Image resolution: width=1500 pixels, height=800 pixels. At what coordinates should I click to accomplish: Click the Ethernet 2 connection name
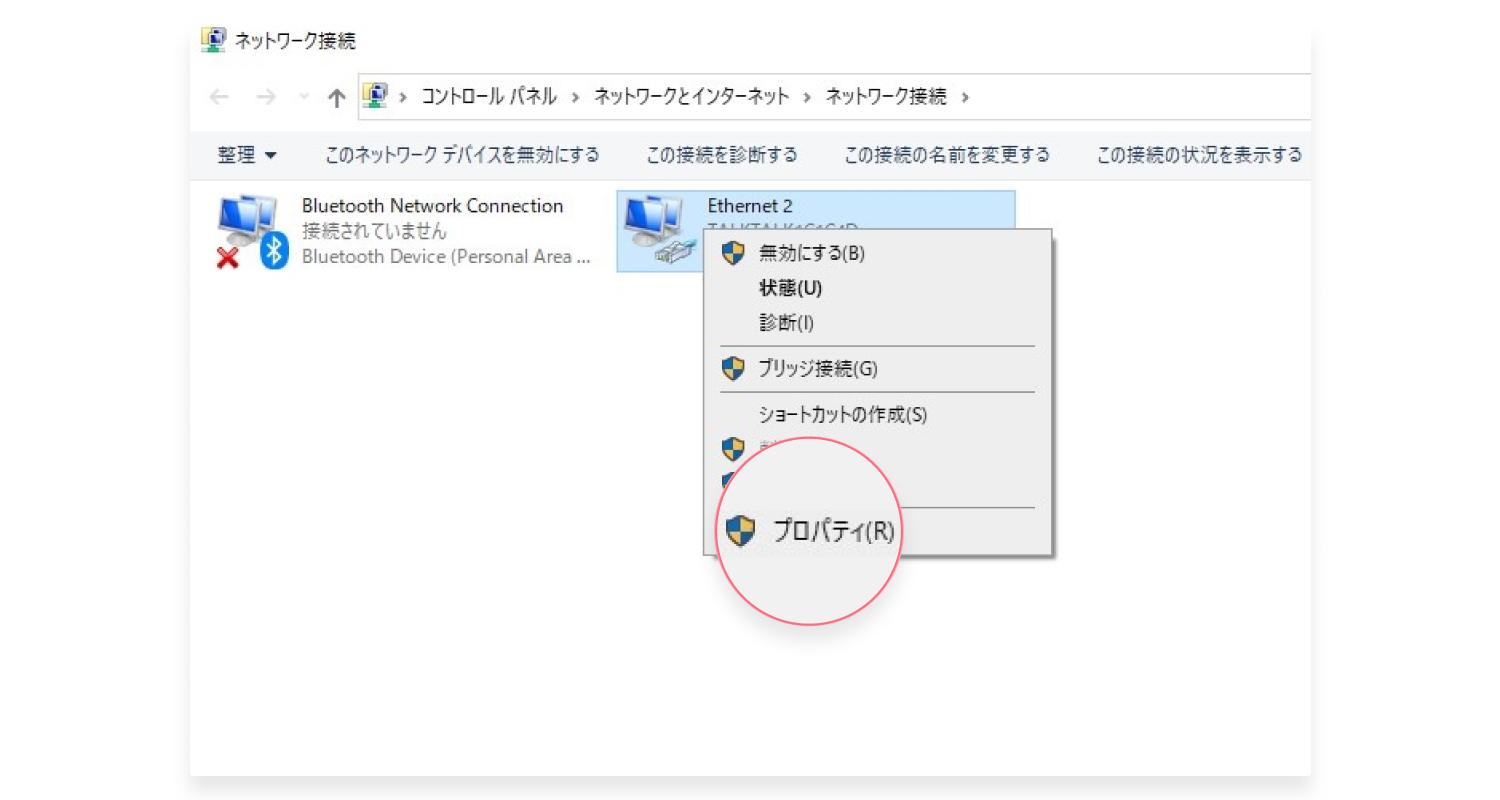[x=749, y=206]
